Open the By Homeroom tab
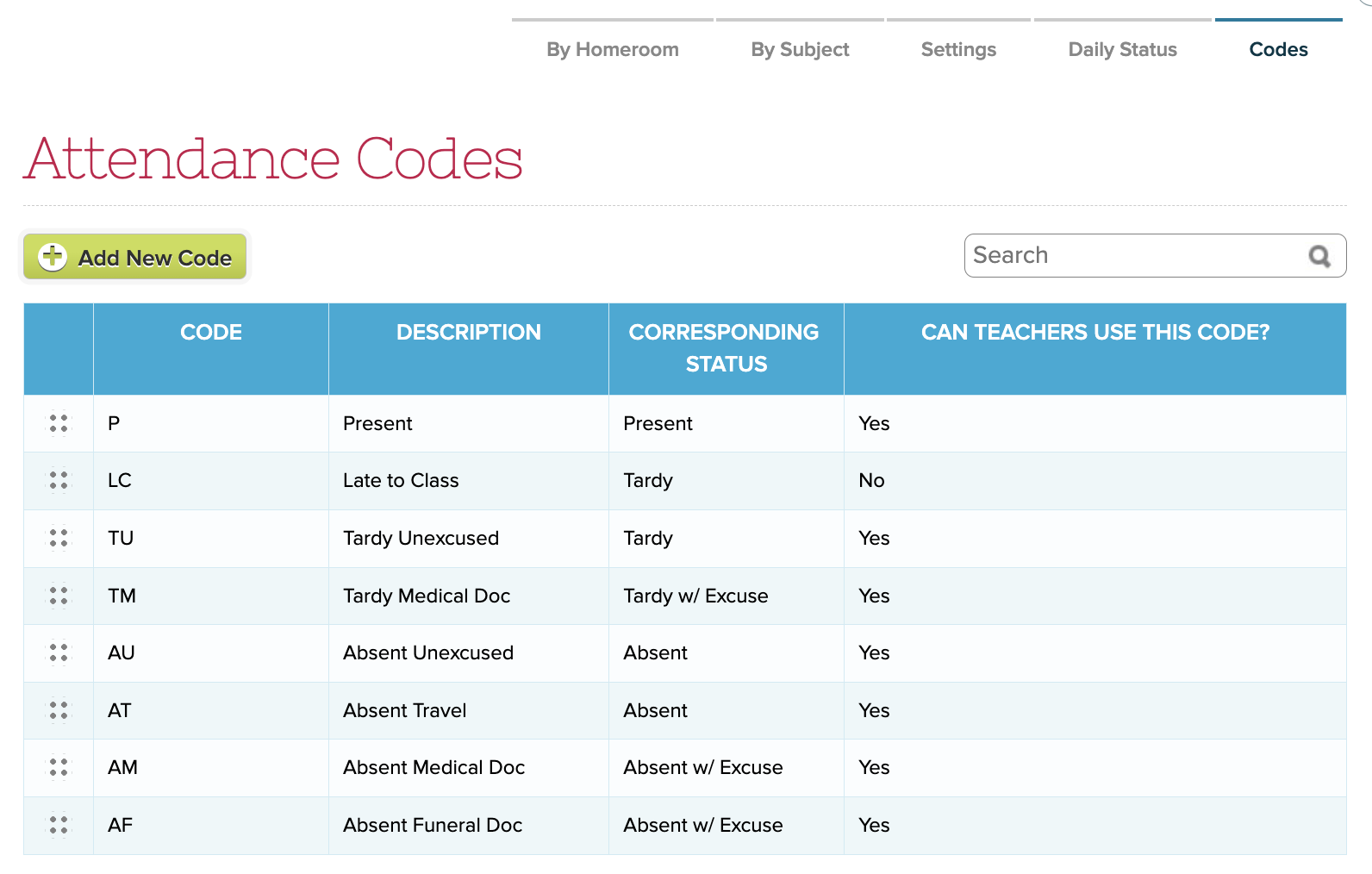Image resolution: width=1372 pixels, height=874 pixels. click(612, 50)
